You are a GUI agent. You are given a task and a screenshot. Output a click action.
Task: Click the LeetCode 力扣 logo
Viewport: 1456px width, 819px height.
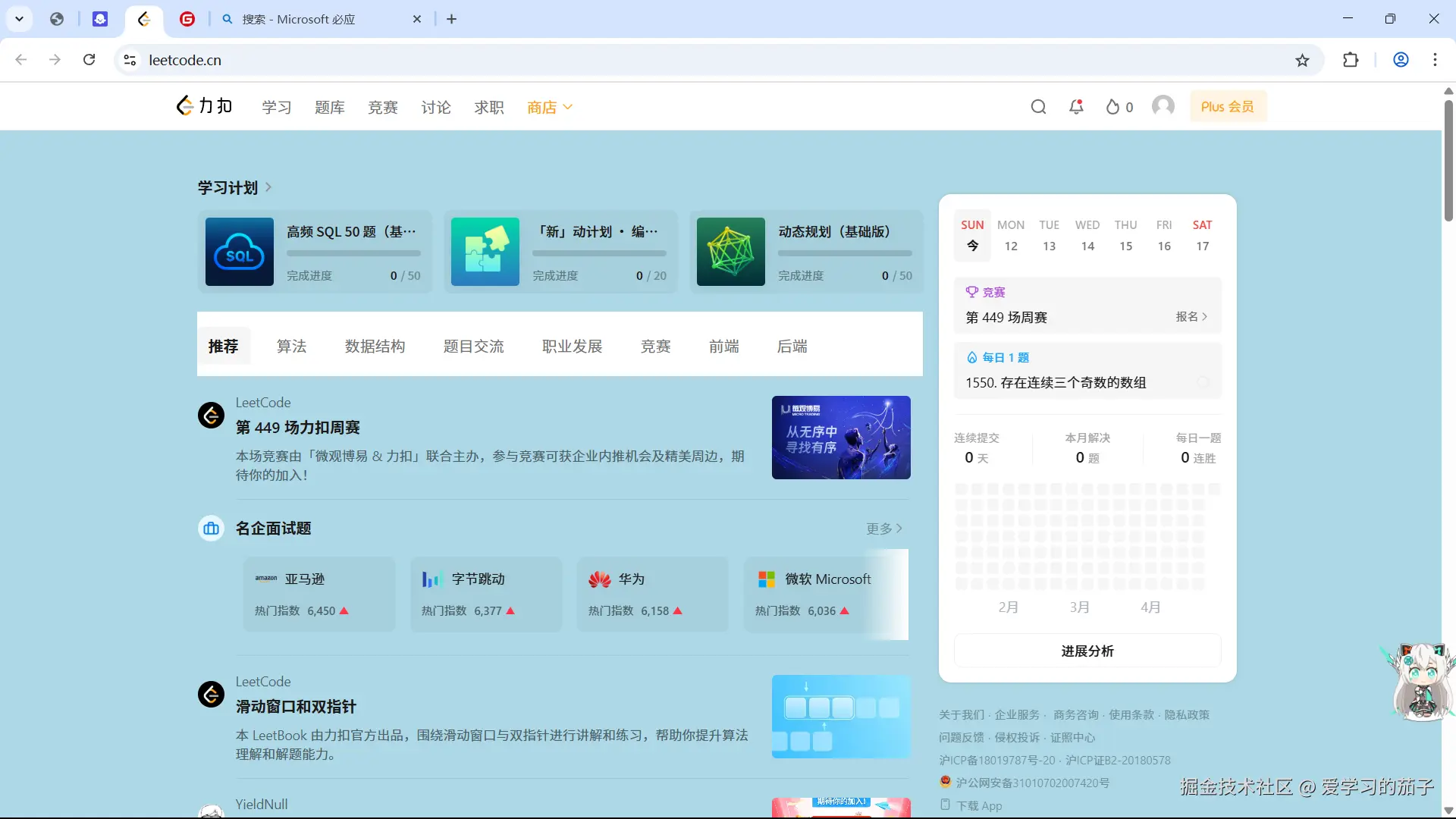[x=204, y=106]
